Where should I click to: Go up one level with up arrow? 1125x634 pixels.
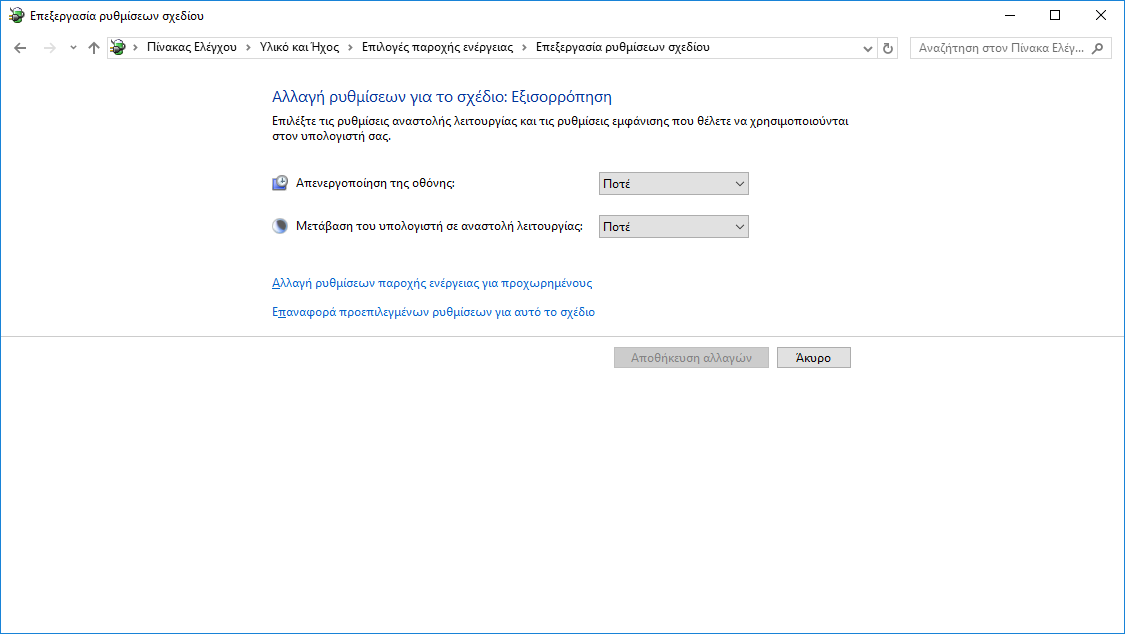(93, 48)
